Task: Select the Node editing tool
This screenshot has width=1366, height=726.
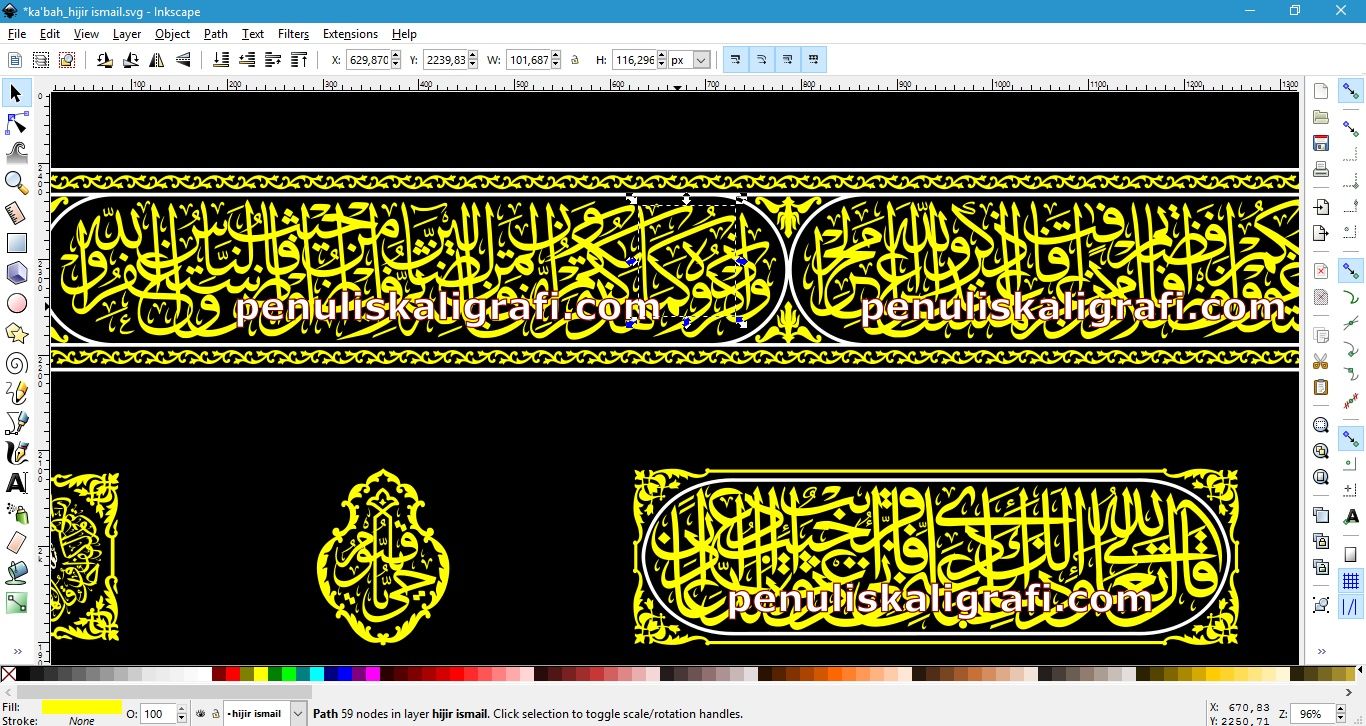Action: pos(16,123)
